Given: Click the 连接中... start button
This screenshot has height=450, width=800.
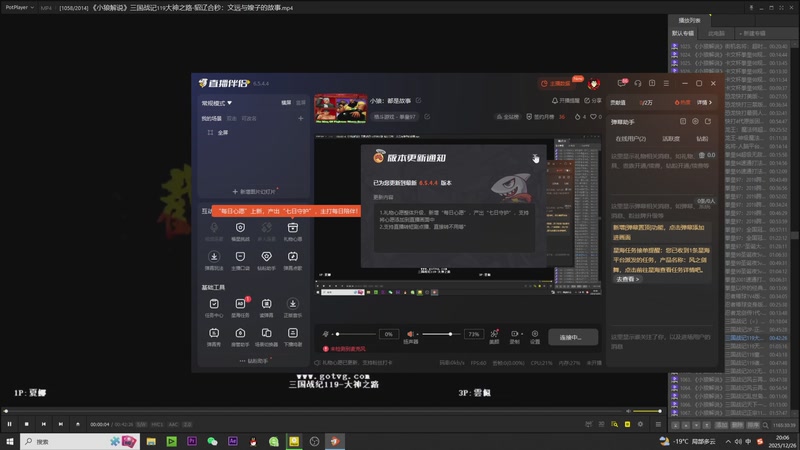Looking at the screenshot, I should point(573,337).
